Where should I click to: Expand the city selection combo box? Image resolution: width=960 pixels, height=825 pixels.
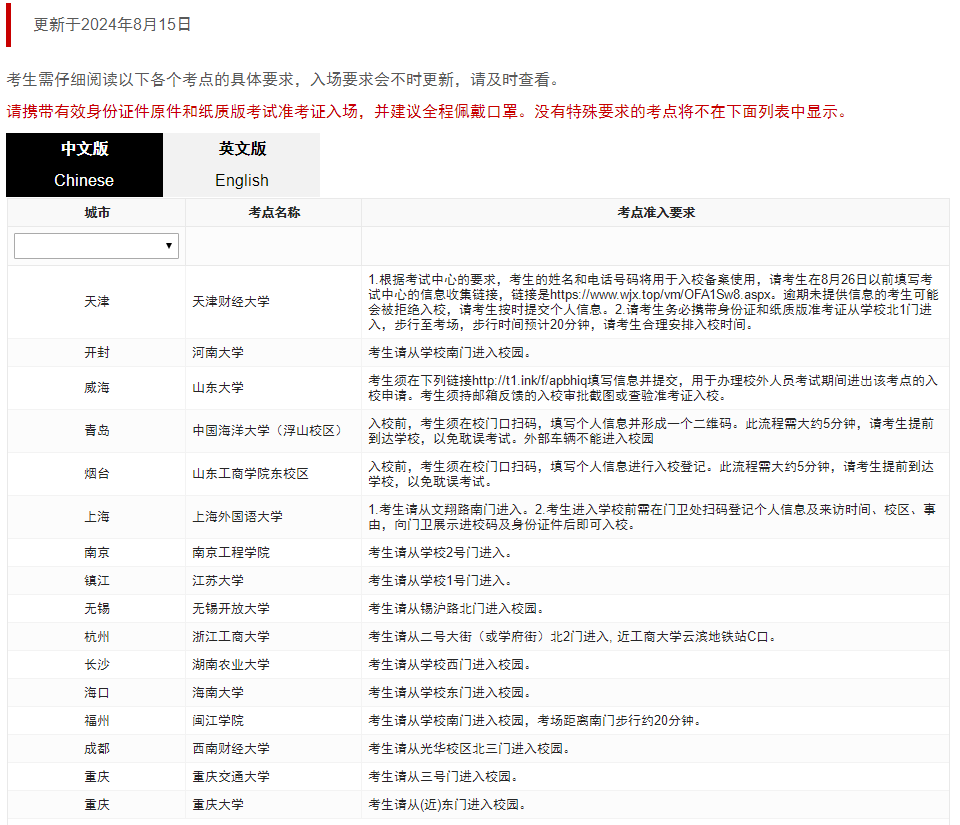95,245
